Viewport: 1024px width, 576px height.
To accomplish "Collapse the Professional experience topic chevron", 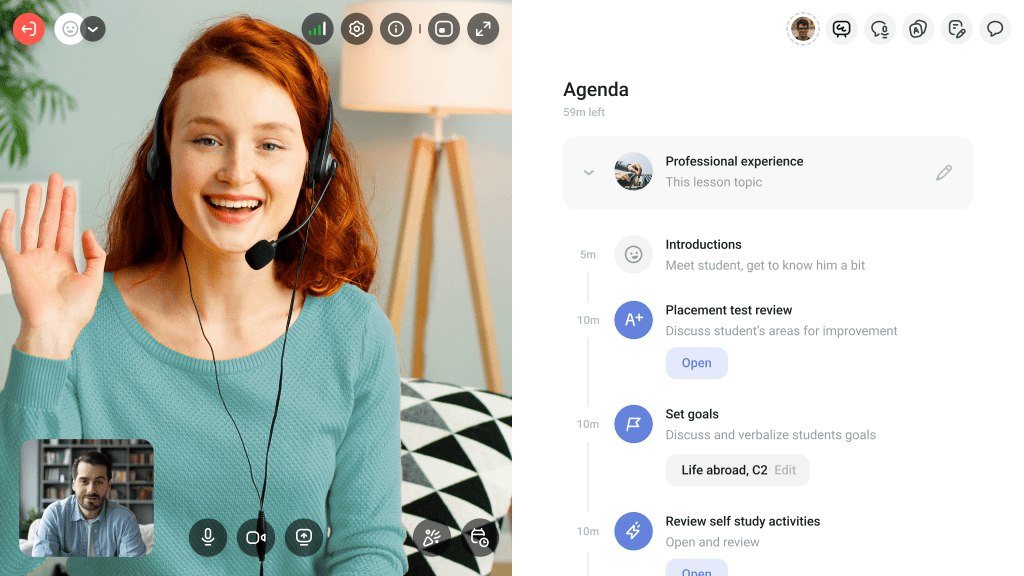I will pos(589,172).
